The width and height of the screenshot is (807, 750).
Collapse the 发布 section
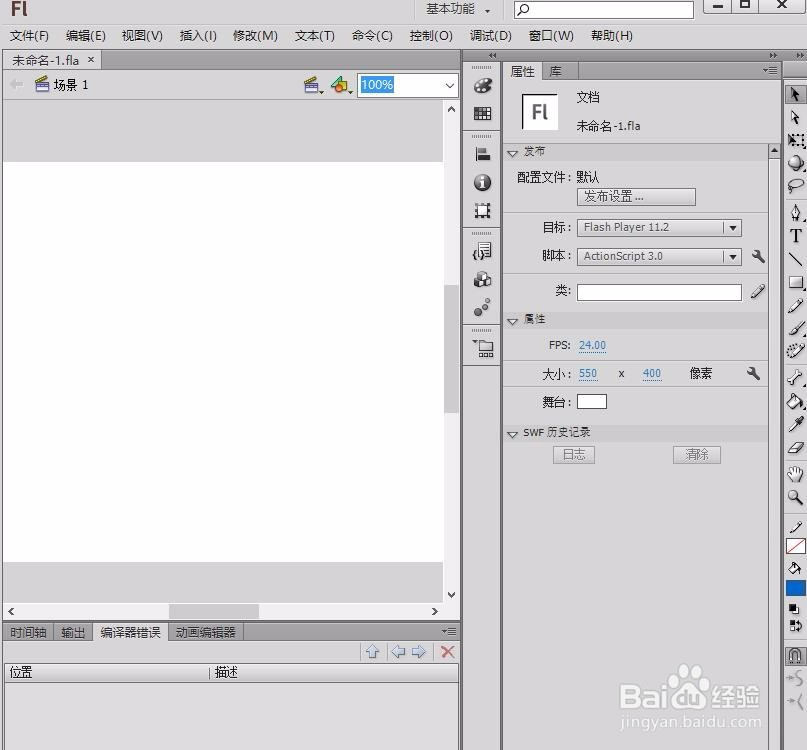tap(512, 153)
